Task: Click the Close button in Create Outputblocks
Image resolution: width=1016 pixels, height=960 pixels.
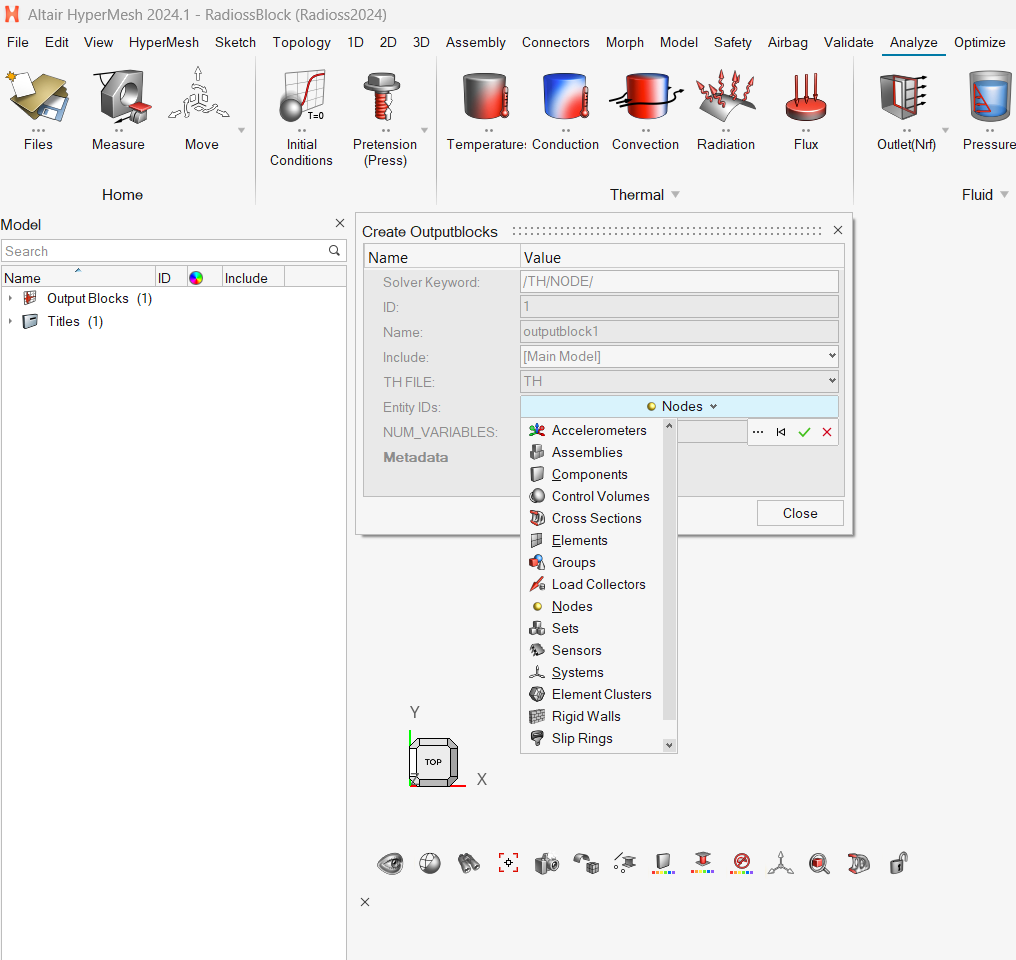Action: tap(800, 513)
